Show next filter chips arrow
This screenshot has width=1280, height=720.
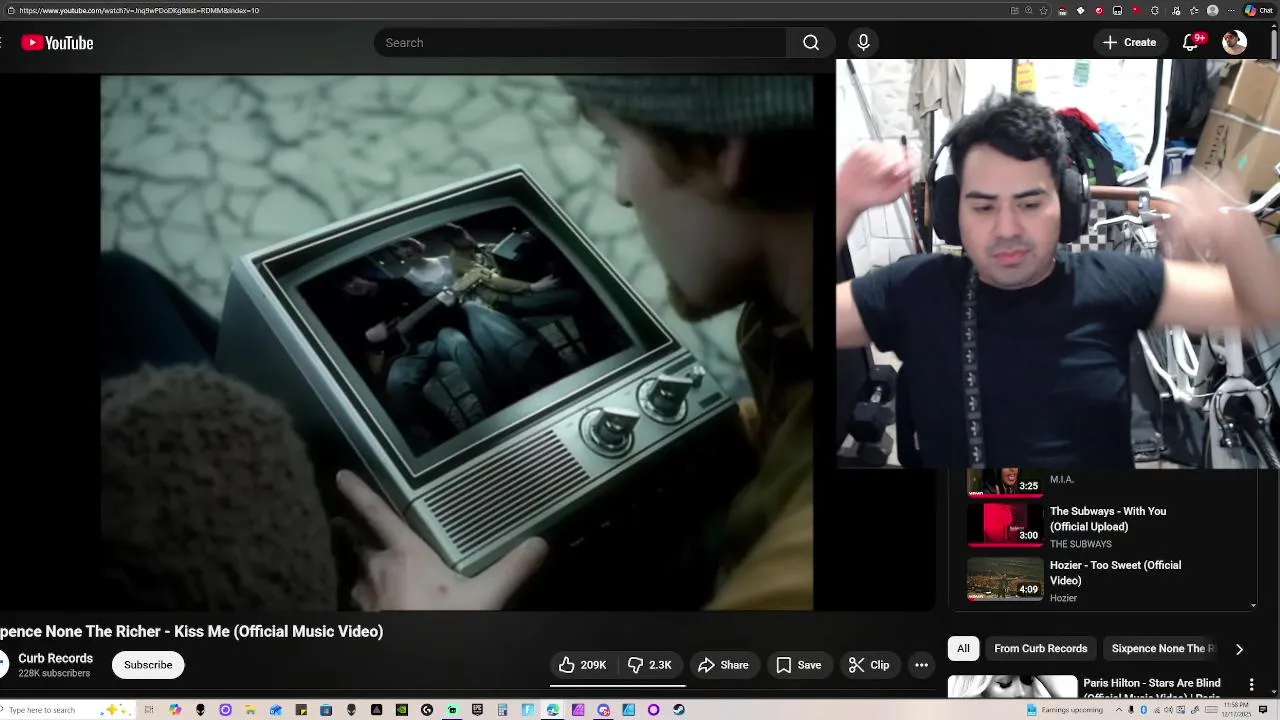pos(1239,649)
